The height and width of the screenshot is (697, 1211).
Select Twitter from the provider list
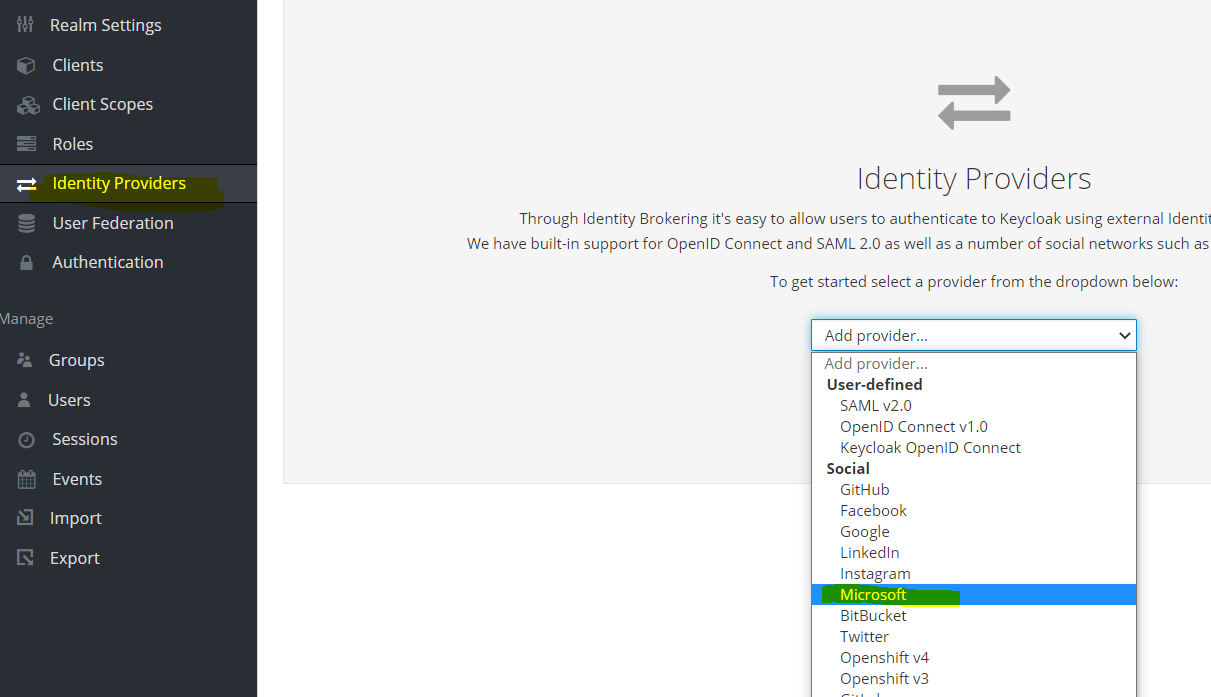click(864, 636)
